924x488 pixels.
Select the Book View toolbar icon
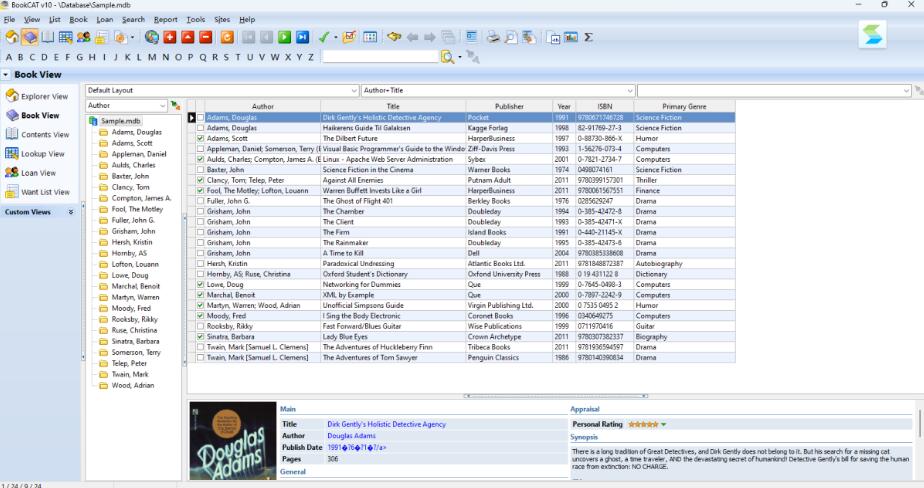click(30, 37)
